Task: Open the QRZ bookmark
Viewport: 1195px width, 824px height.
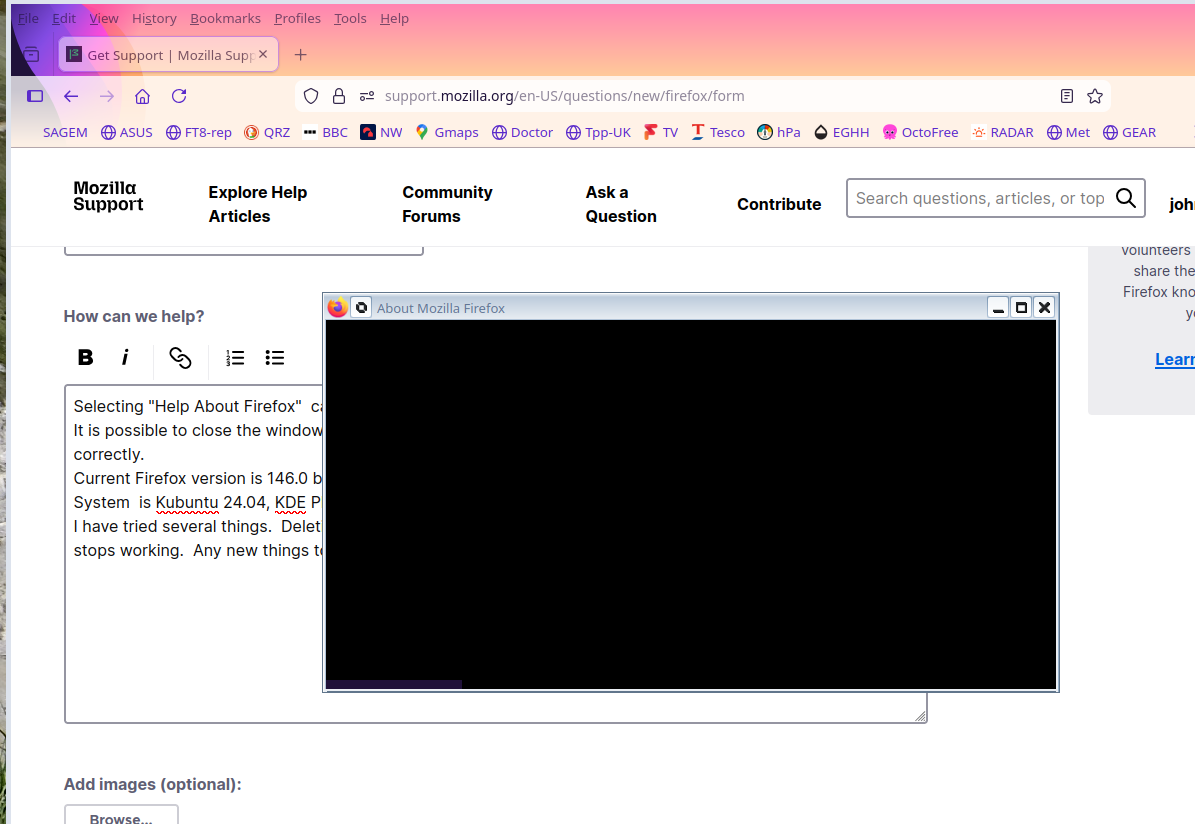Action: click(268, 133)
